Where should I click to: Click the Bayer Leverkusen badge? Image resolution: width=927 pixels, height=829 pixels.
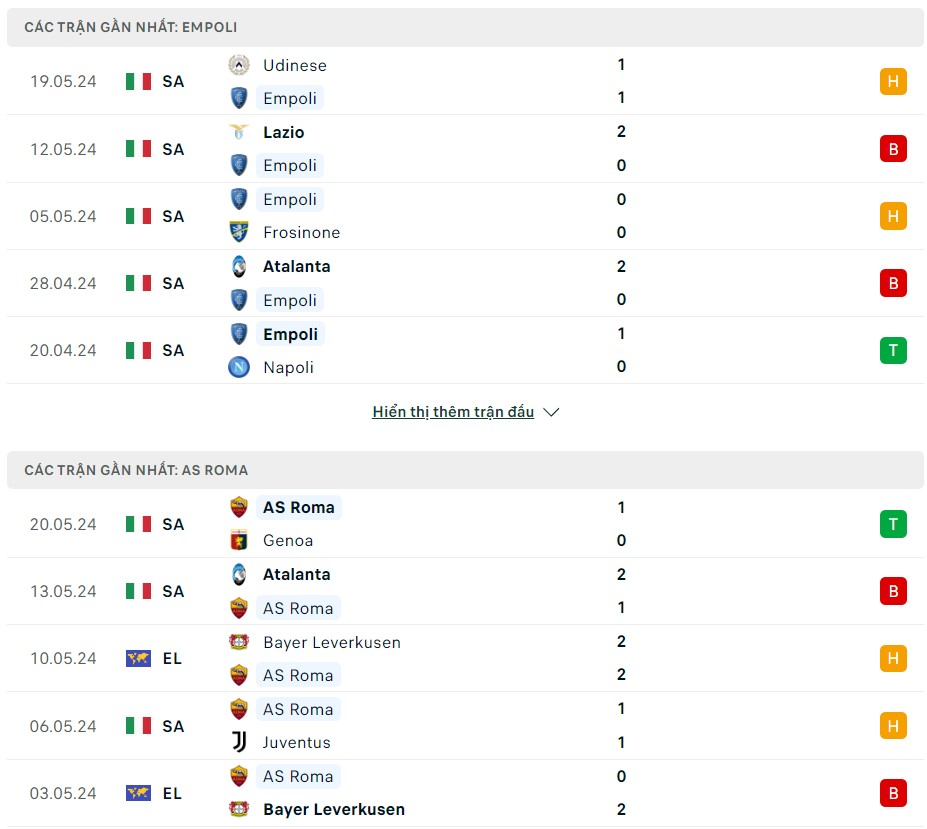[239, 643]
